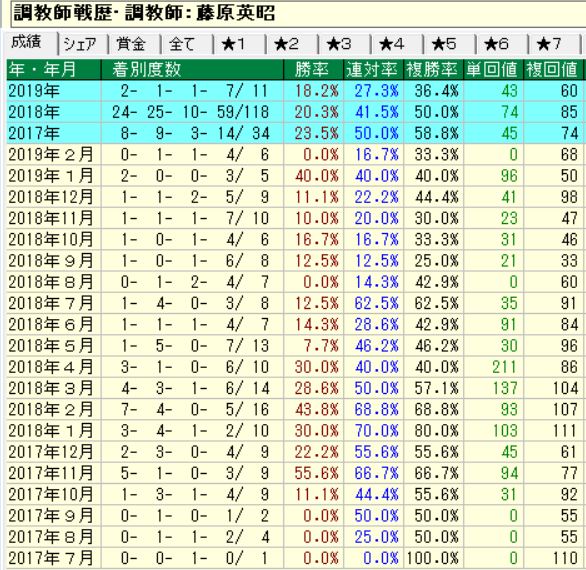This screenshot has width=586, height=570.
Task: Click the 連対率 column header
Action: pos(374,70)
